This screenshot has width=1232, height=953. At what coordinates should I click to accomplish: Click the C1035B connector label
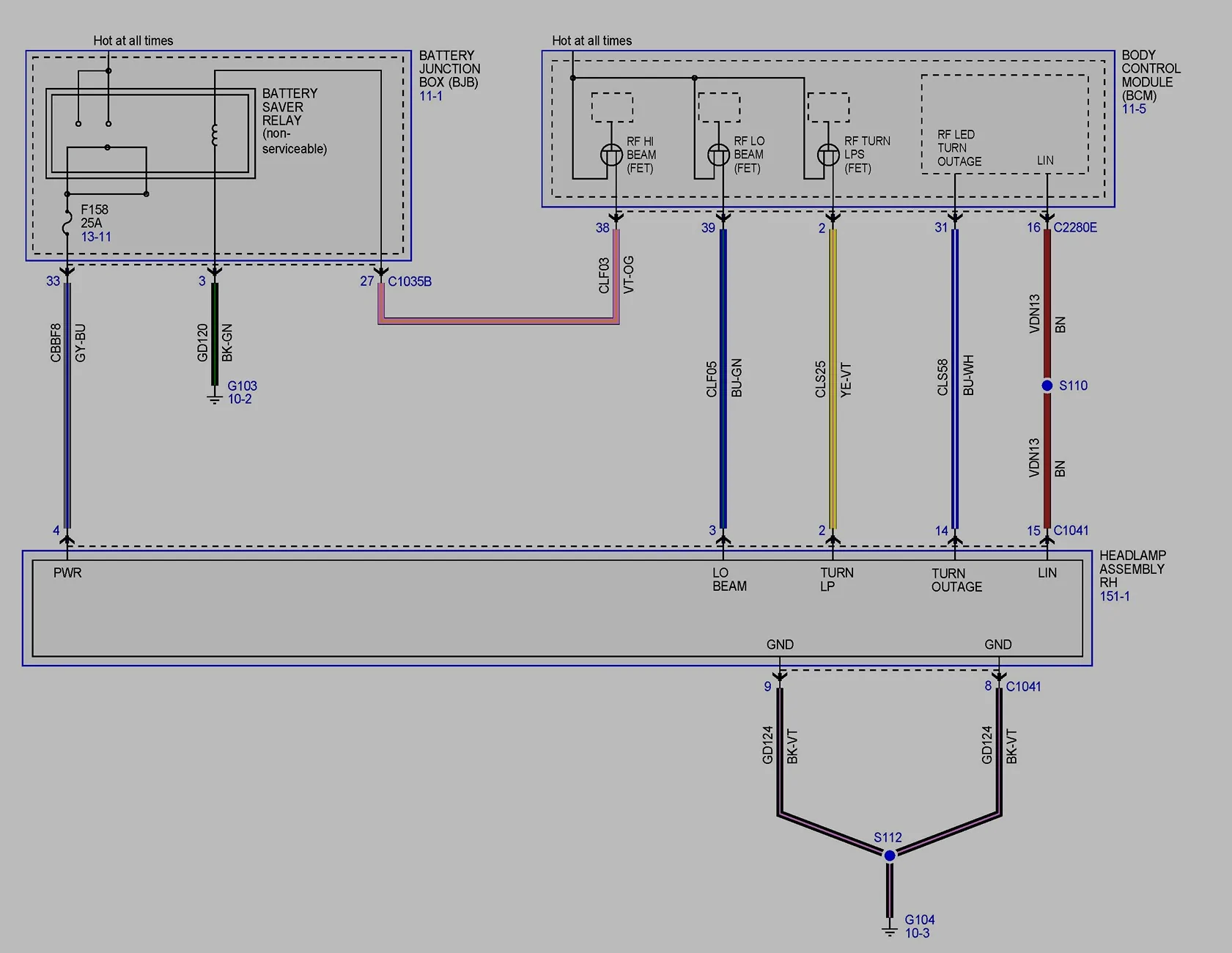click(410, 282)
